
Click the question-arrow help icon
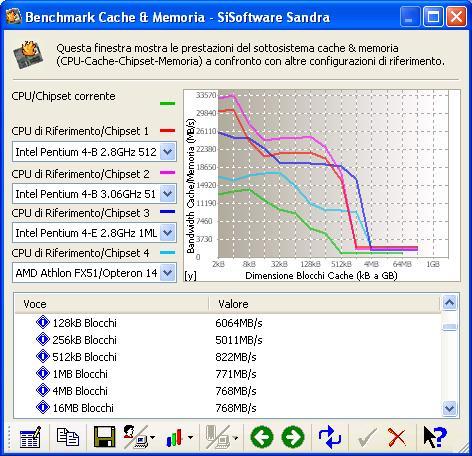(x=435, y=437)
